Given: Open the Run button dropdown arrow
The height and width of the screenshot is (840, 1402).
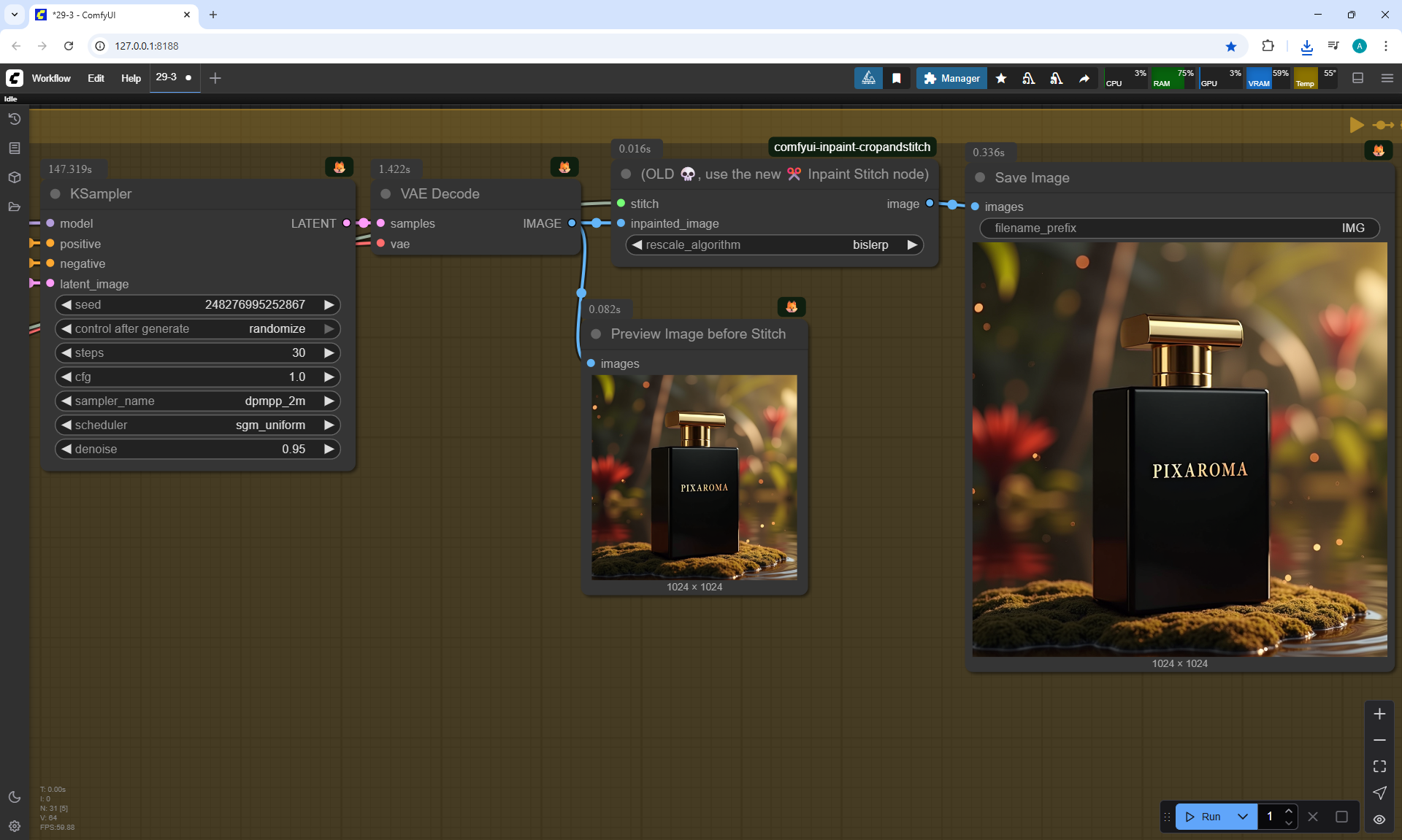Looking at the screenshot, I should 1243,817.
